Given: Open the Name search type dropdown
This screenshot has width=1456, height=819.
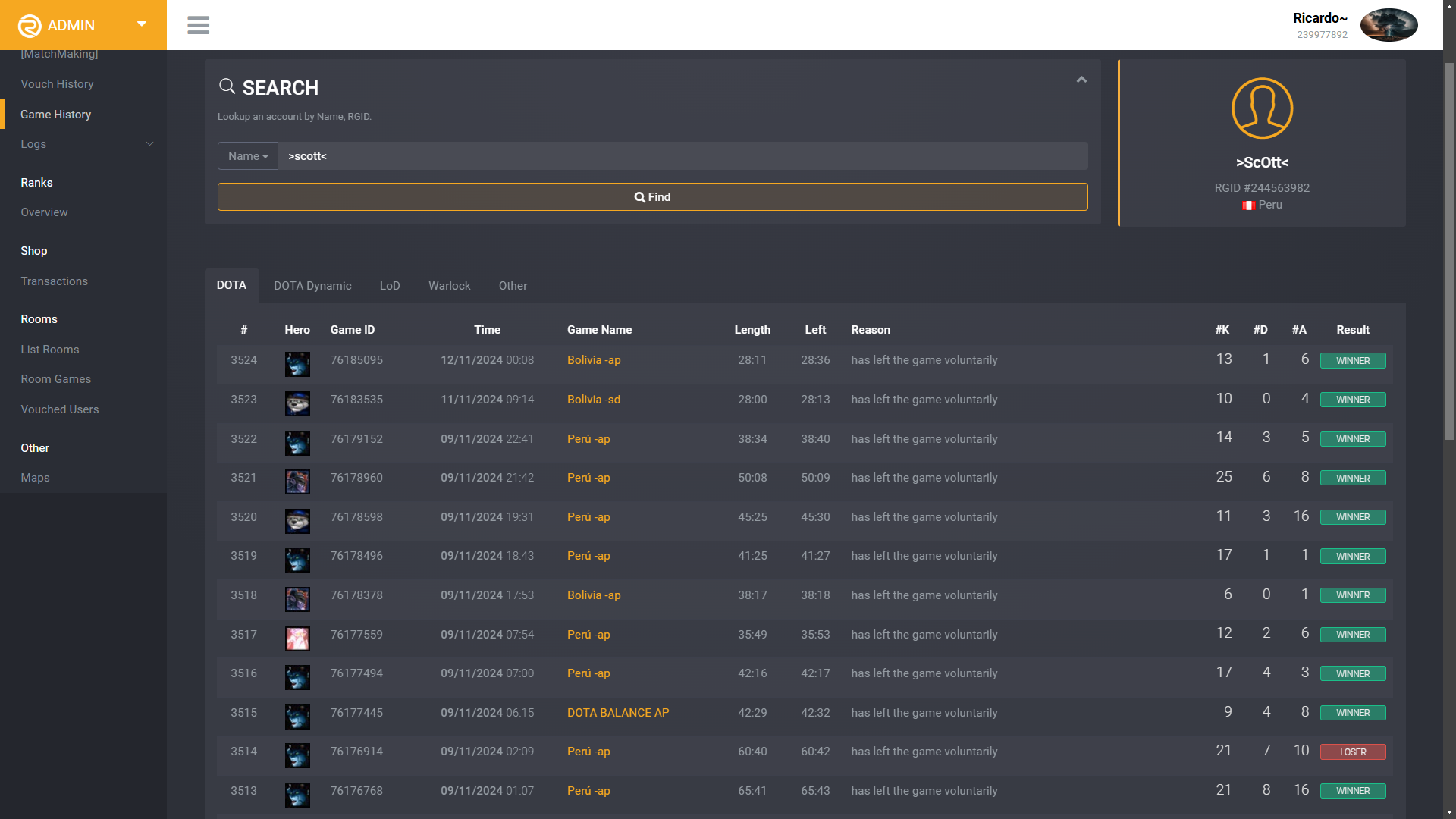Looking at the screenshot, I should 248,156.
